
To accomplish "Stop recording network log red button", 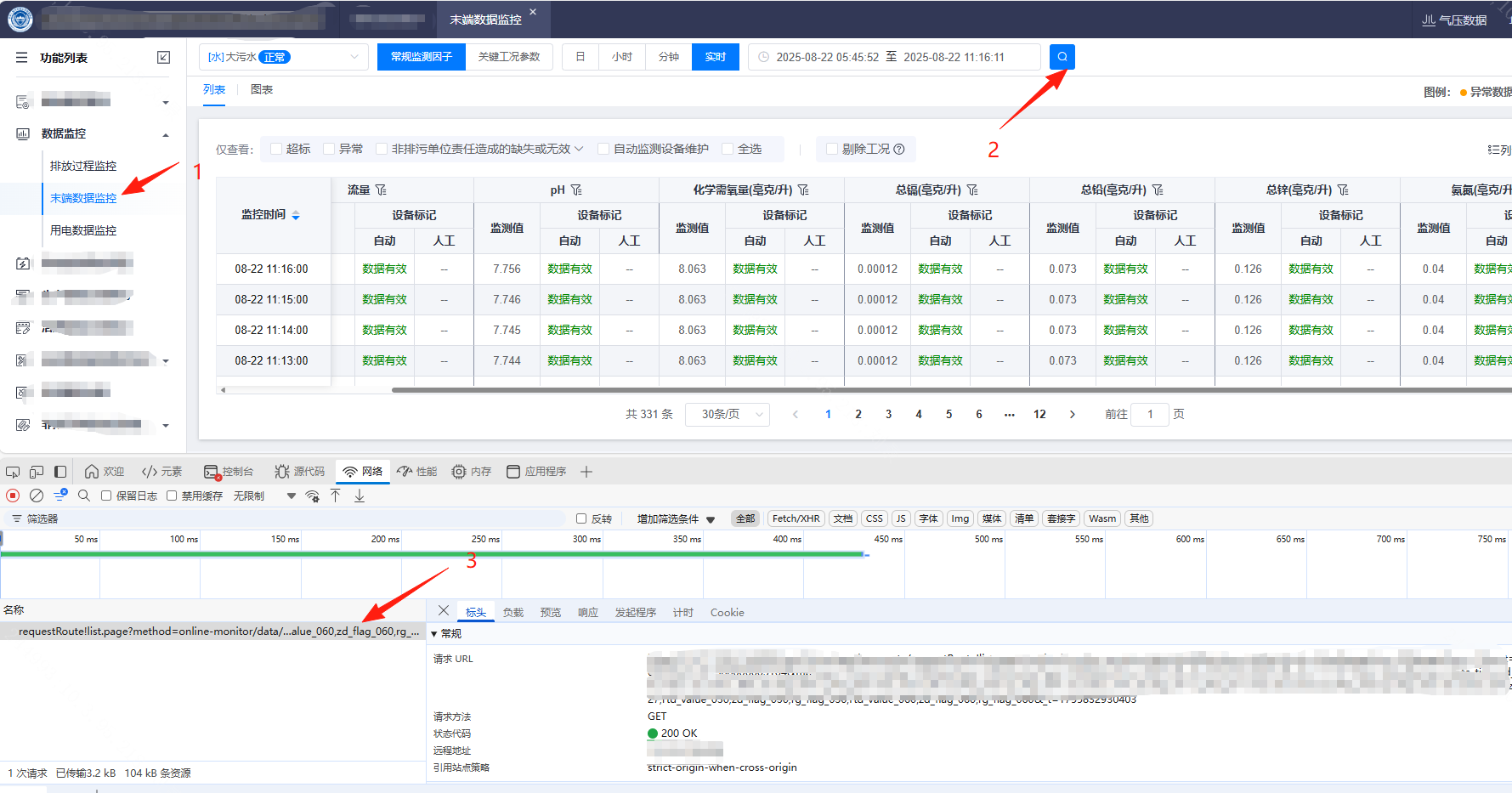I will pyautogui.click(x=13, y=496).
